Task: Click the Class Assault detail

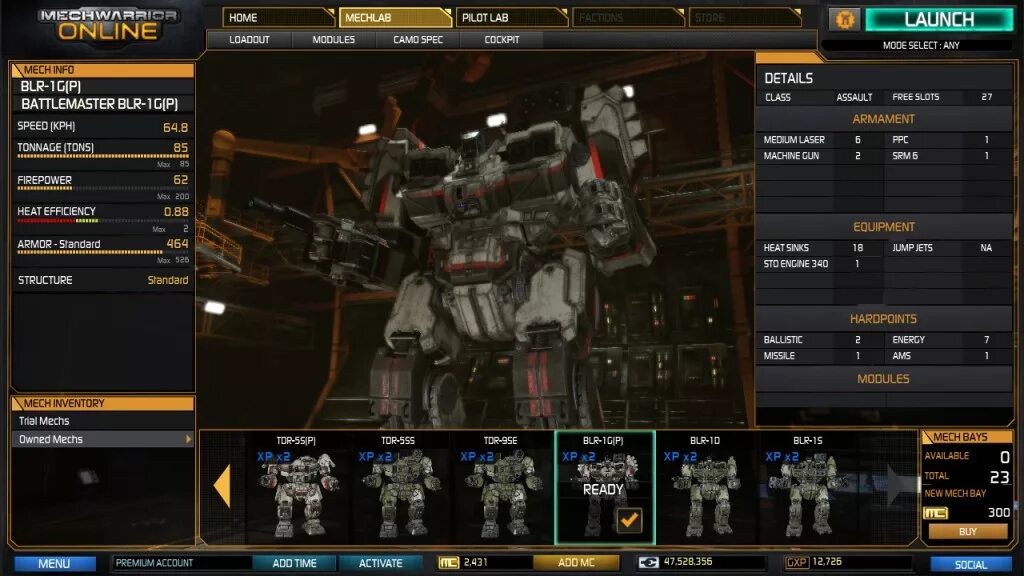Action: point(818,97)
